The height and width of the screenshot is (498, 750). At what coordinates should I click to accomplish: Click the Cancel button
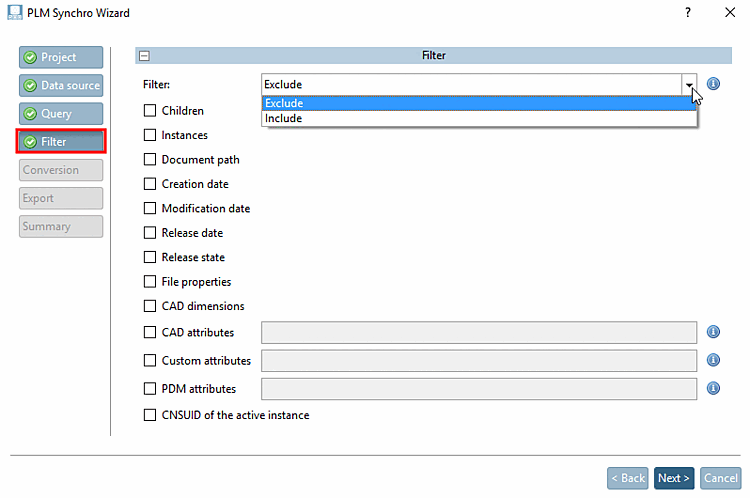720,478
